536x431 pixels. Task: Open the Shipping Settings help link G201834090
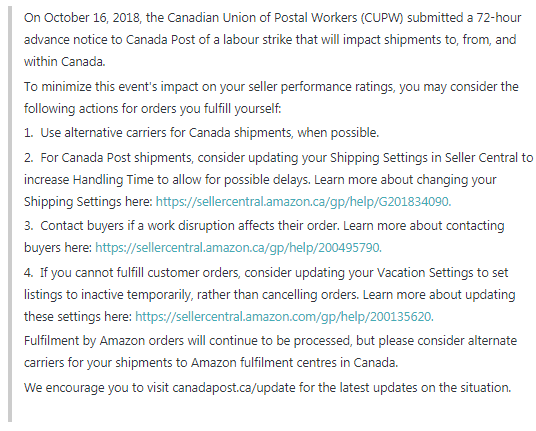coord(303,202)
